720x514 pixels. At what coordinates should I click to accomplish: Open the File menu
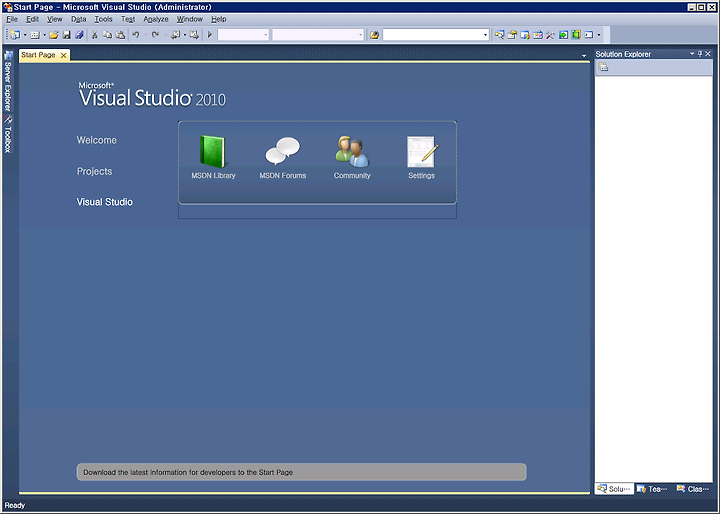tap(12, 19)
